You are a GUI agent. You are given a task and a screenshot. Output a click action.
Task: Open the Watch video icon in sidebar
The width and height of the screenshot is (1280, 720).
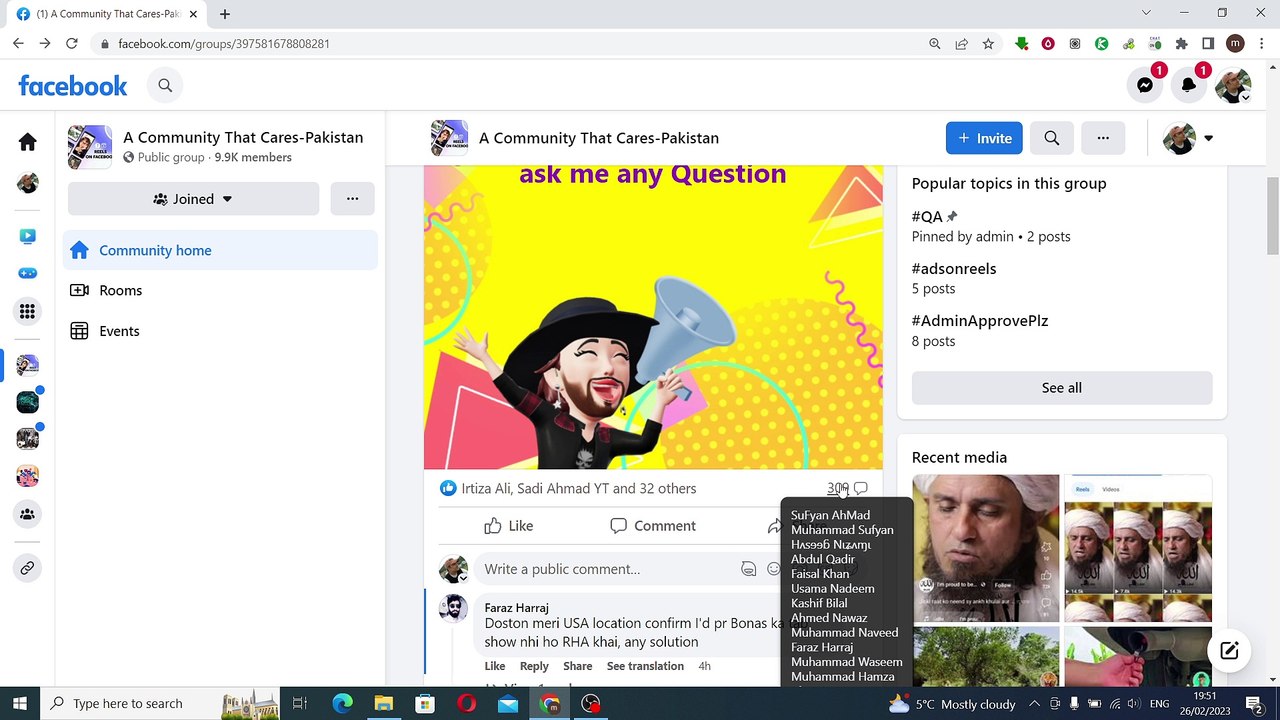pyautogui.click(x=27, y=236)
